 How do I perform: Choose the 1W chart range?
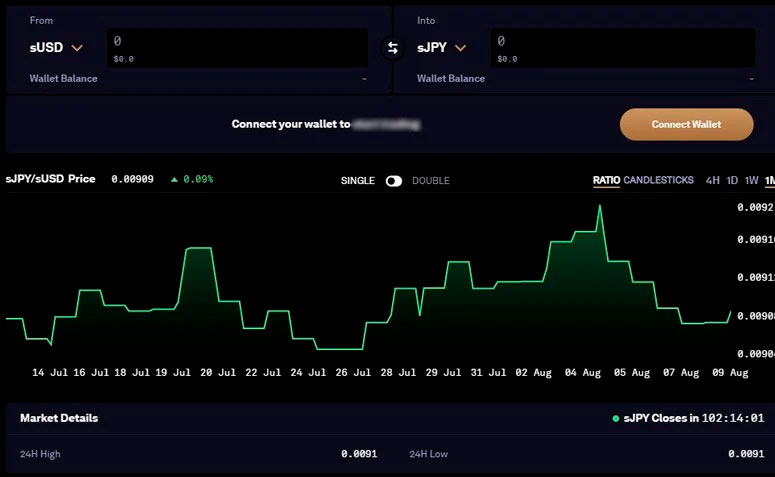751,180
